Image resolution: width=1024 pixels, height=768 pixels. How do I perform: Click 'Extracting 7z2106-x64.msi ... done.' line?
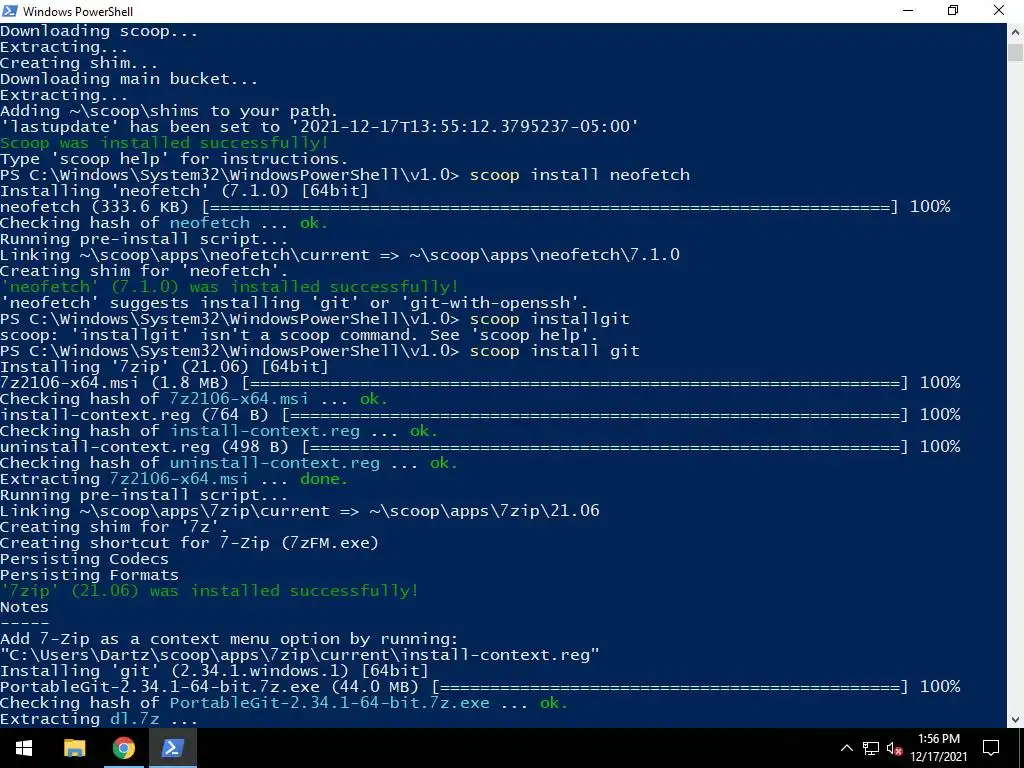(174, 479)
